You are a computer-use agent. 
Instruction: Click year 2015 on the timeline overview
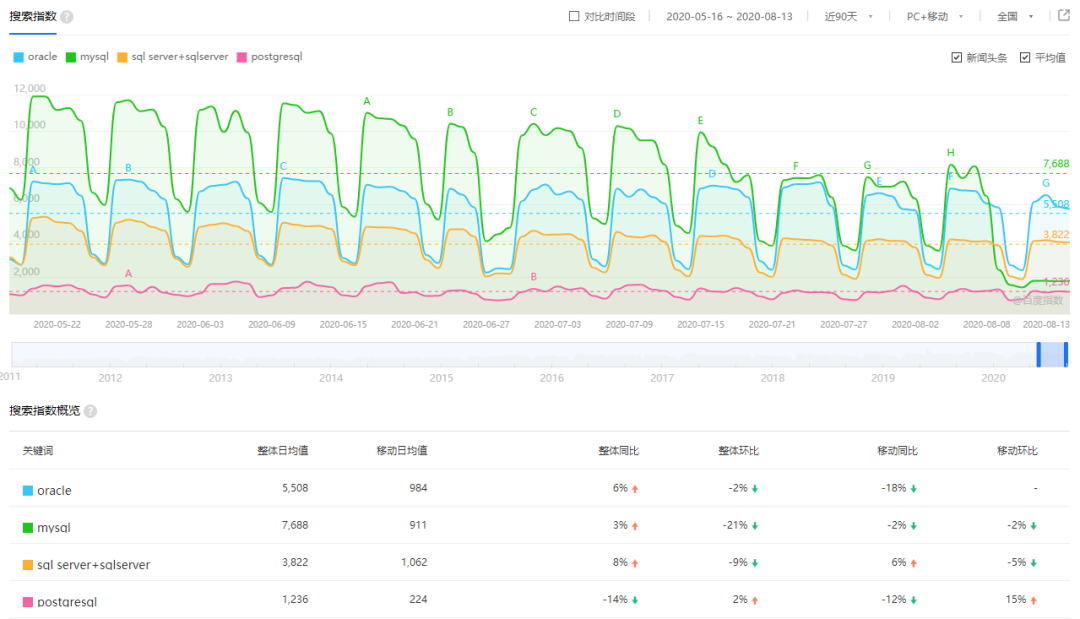tap(441, 378)
